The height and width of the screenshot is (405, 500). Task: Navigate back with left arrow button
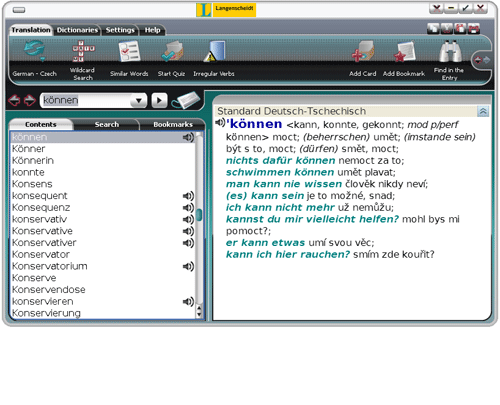[14, 100]
